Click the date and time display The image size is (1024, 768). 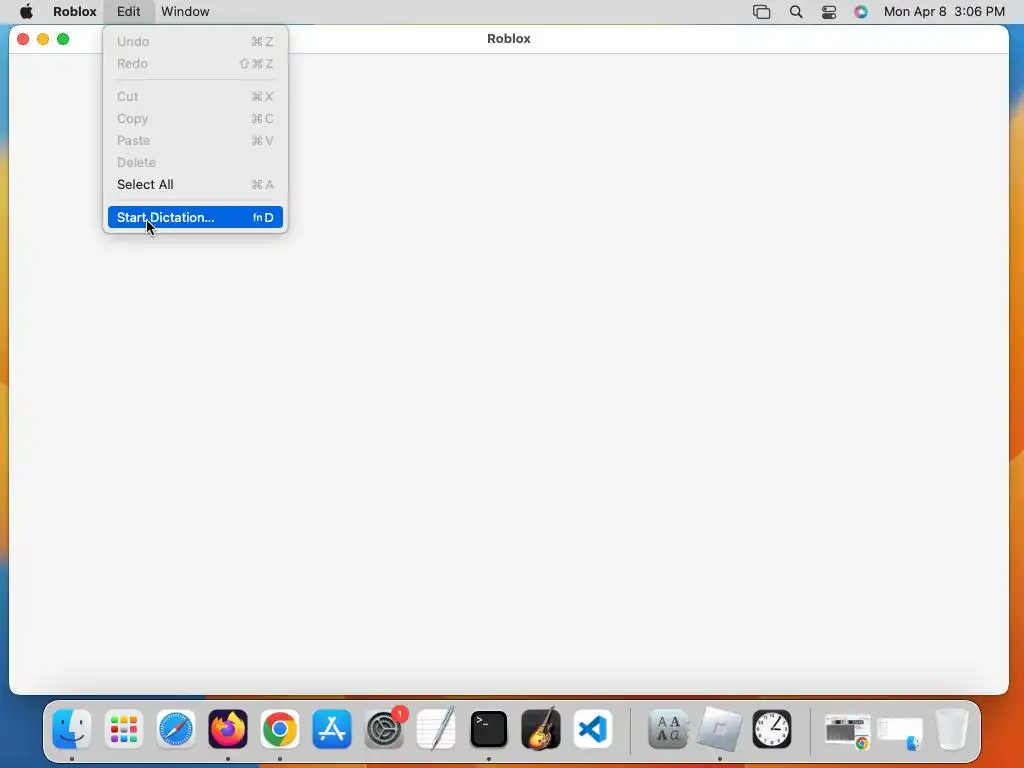tap(944, 12)
